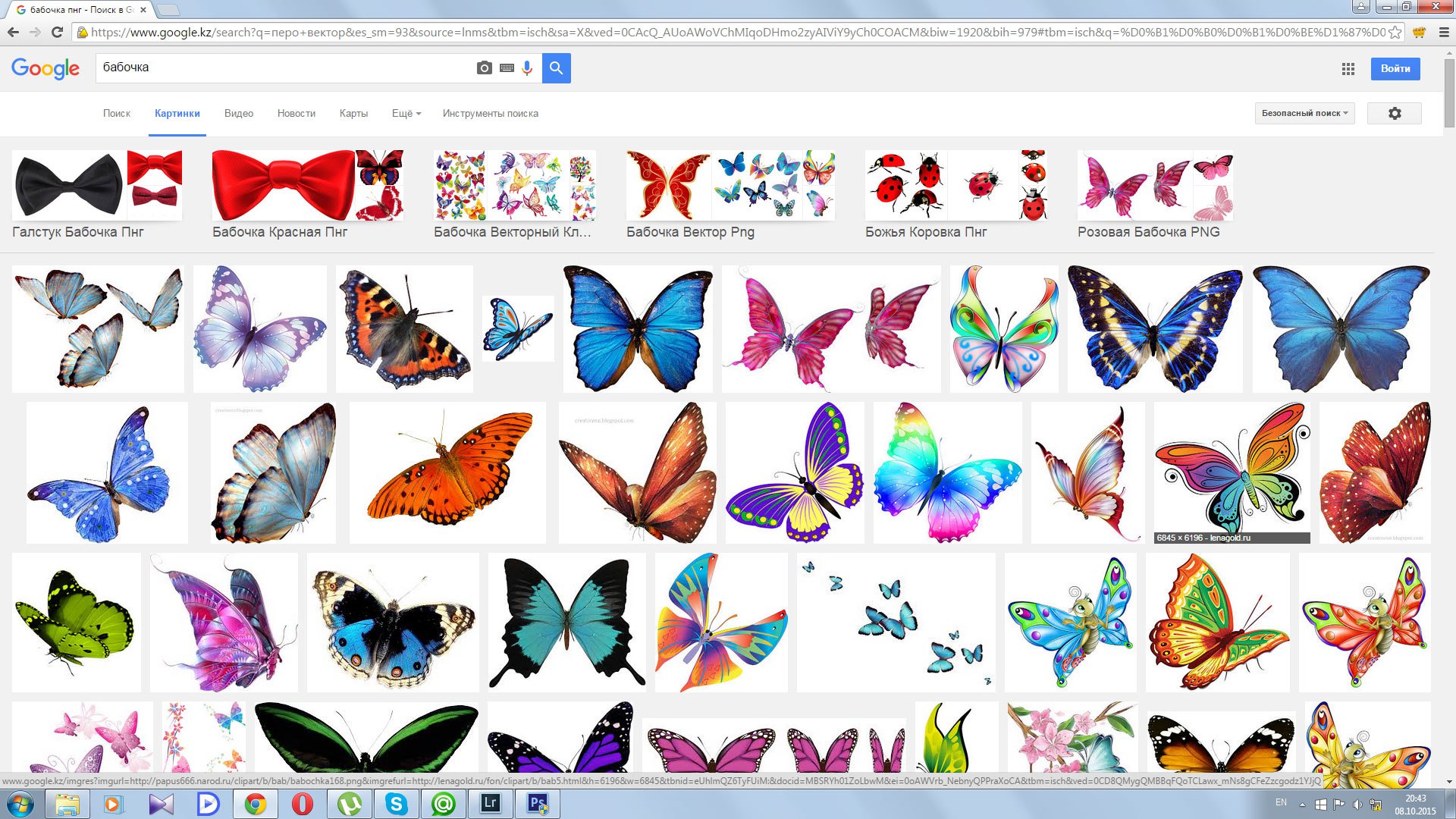
Task: Reload the page with refresh icon
Action: [57, 32]
